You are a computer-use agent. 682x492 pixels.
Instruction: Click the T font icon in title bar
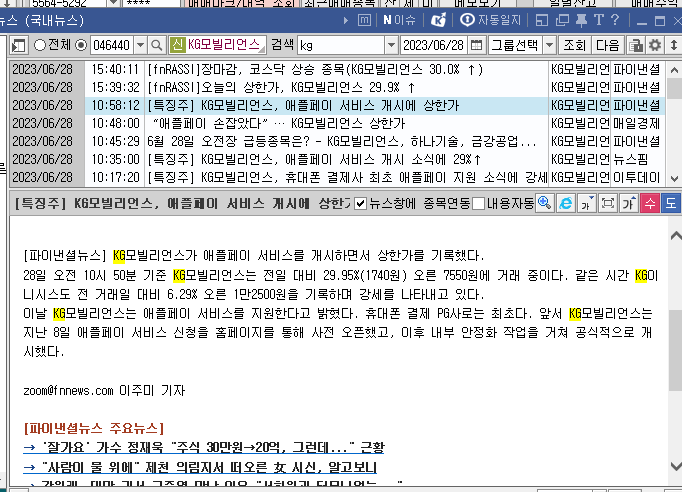coord(598,20)
